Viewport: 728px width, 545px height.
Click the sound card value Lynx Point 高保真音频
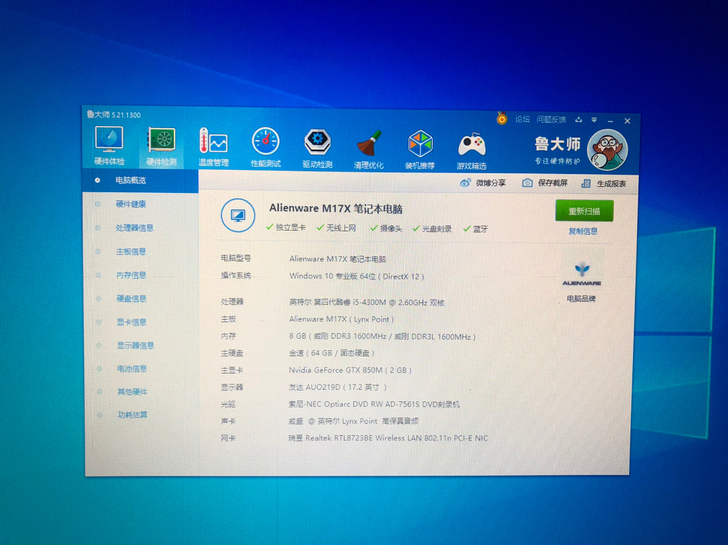pos(353,421)
